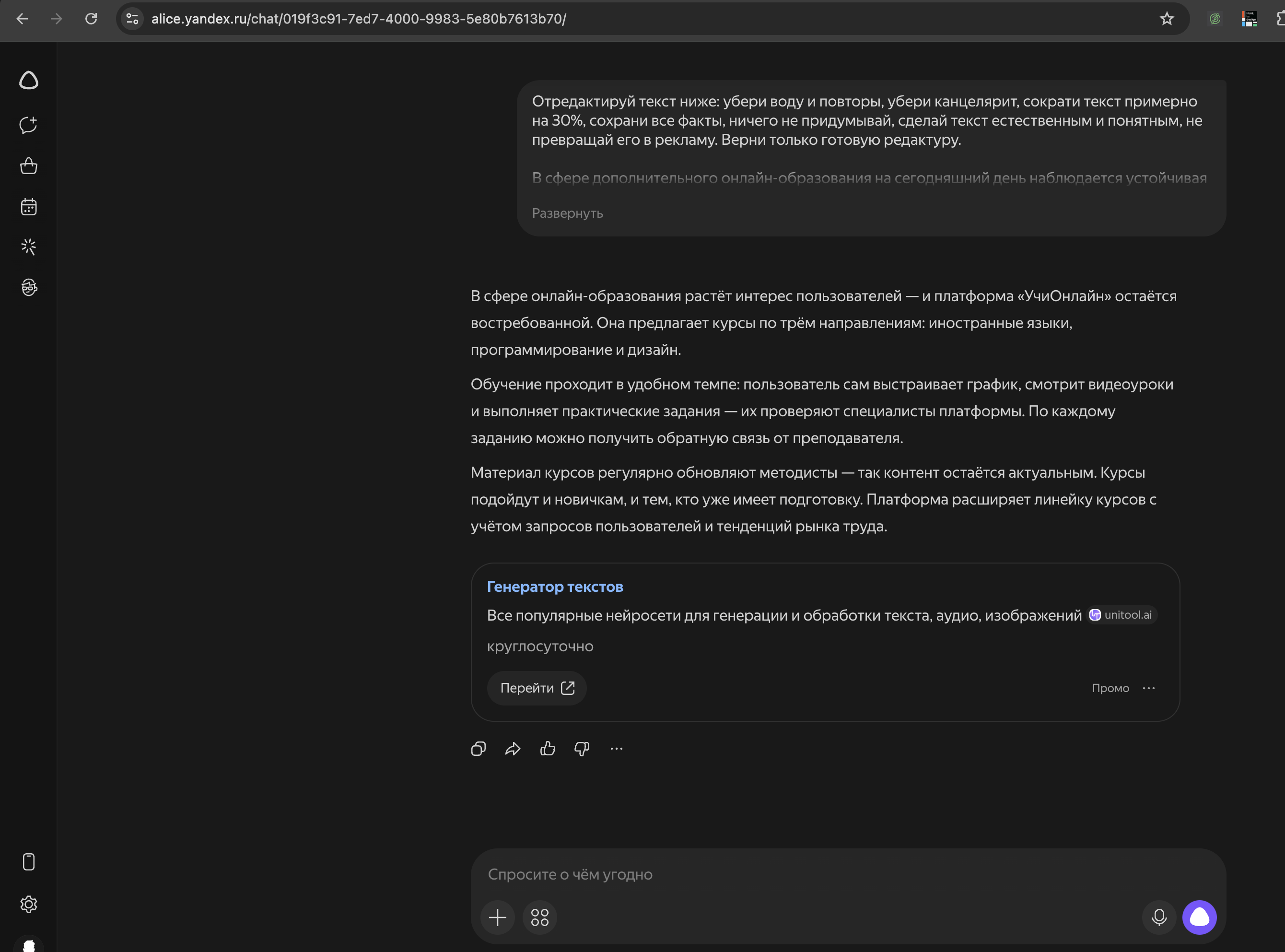1285x952 pixels.
Task: Start a new chat with the plus bubble icon
Action: tap(29, 125)
